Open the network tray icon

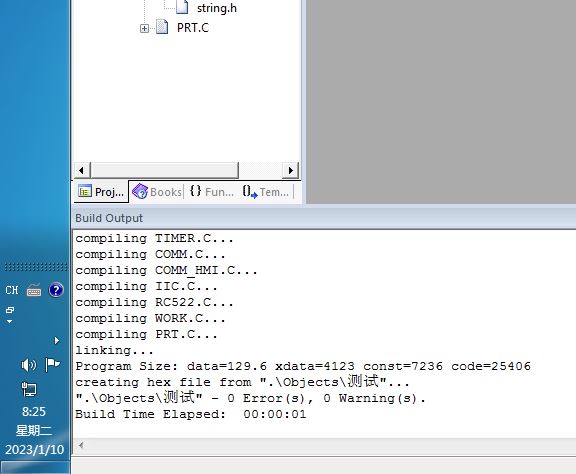click(29, 389)
